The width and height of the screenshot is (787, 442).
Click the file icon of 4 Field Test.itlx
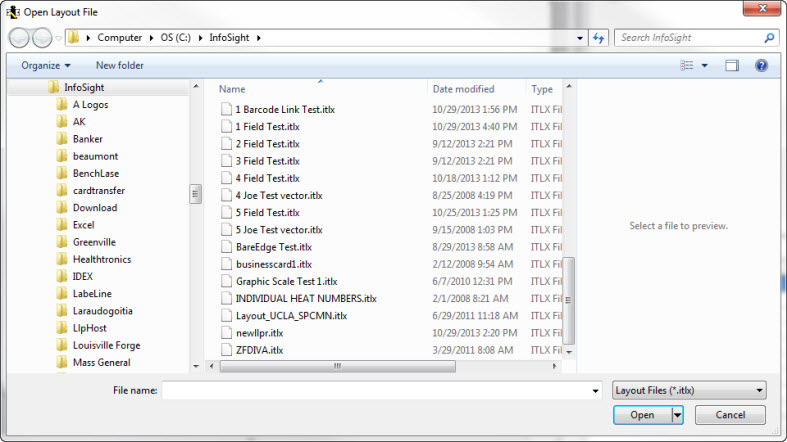227,178
